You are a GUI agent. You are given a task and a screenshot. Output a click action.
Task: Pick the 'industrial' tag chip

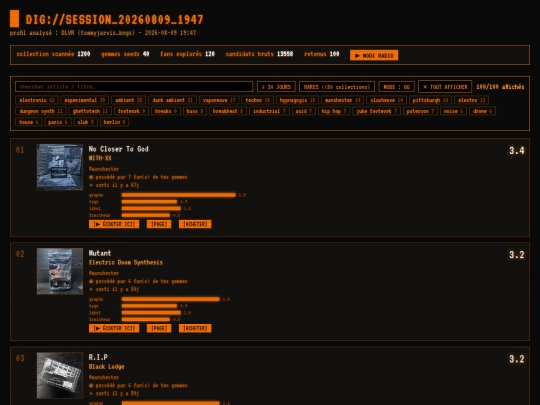pos(269,111)
